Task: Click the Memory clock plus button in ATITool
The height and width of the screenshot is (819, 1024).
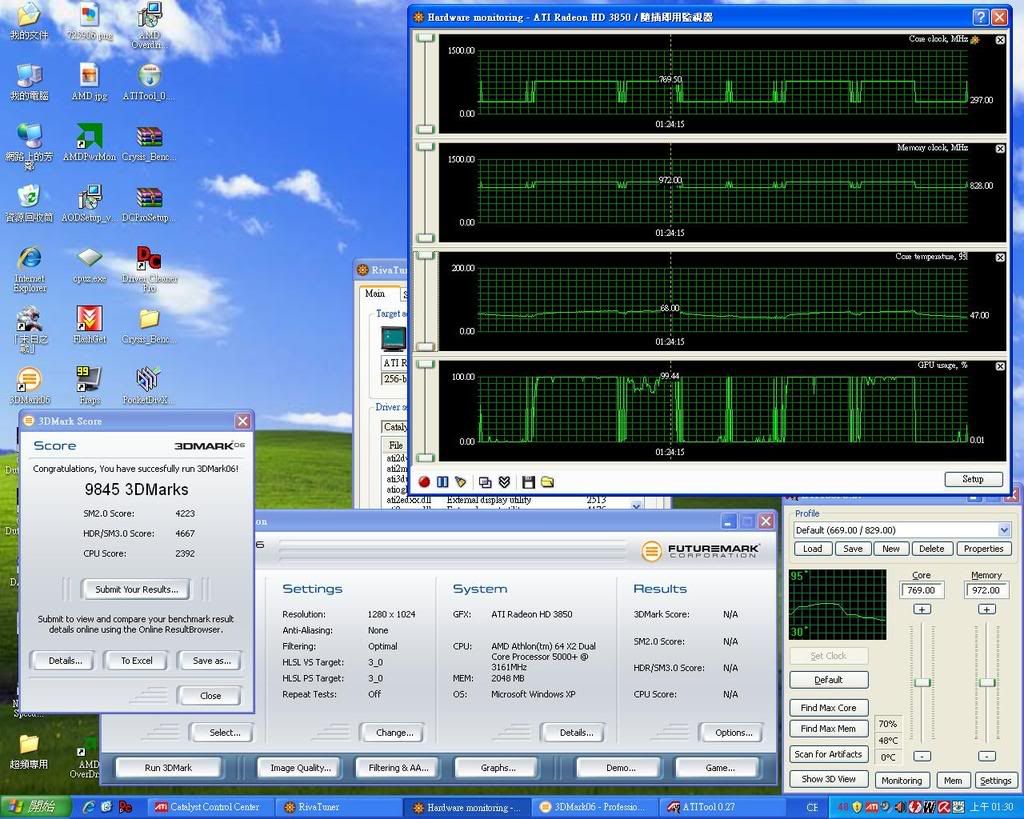Action: 986,609
